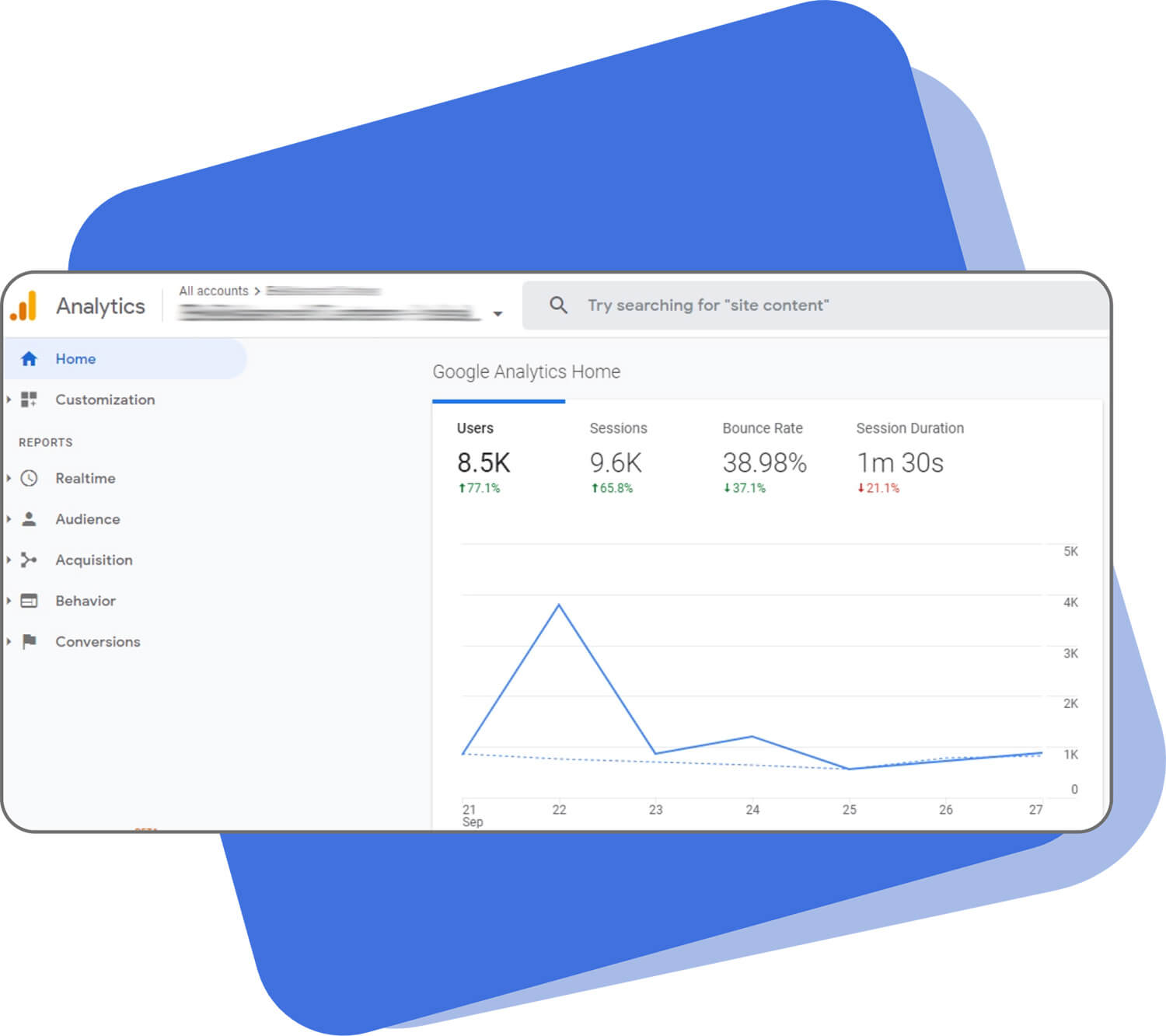Open the Customization menu item
This screenshot has width=1166, height=1036.
click(x=105, y=399)
